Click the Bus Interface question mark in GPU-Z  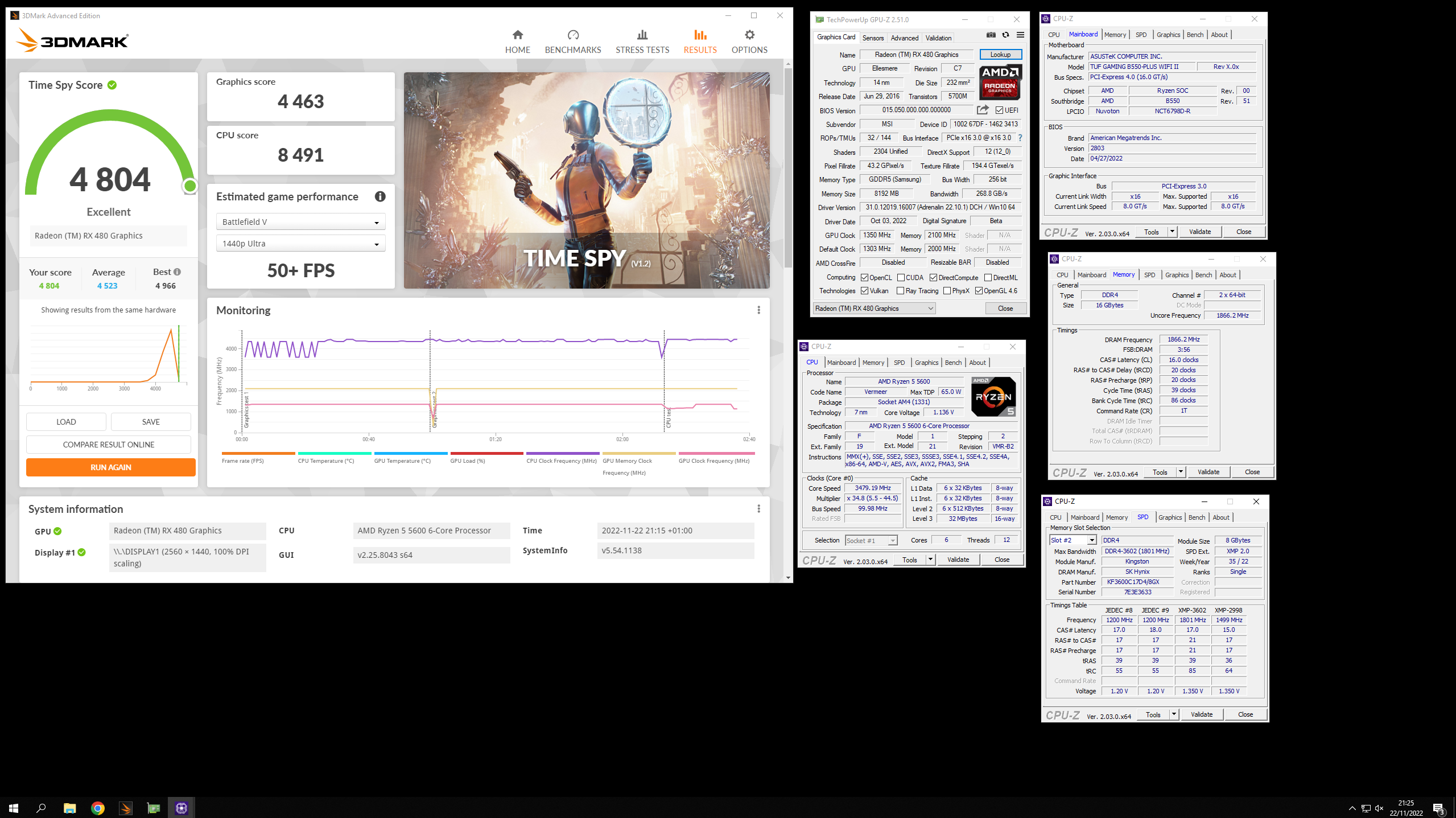tap(1020, 138)
